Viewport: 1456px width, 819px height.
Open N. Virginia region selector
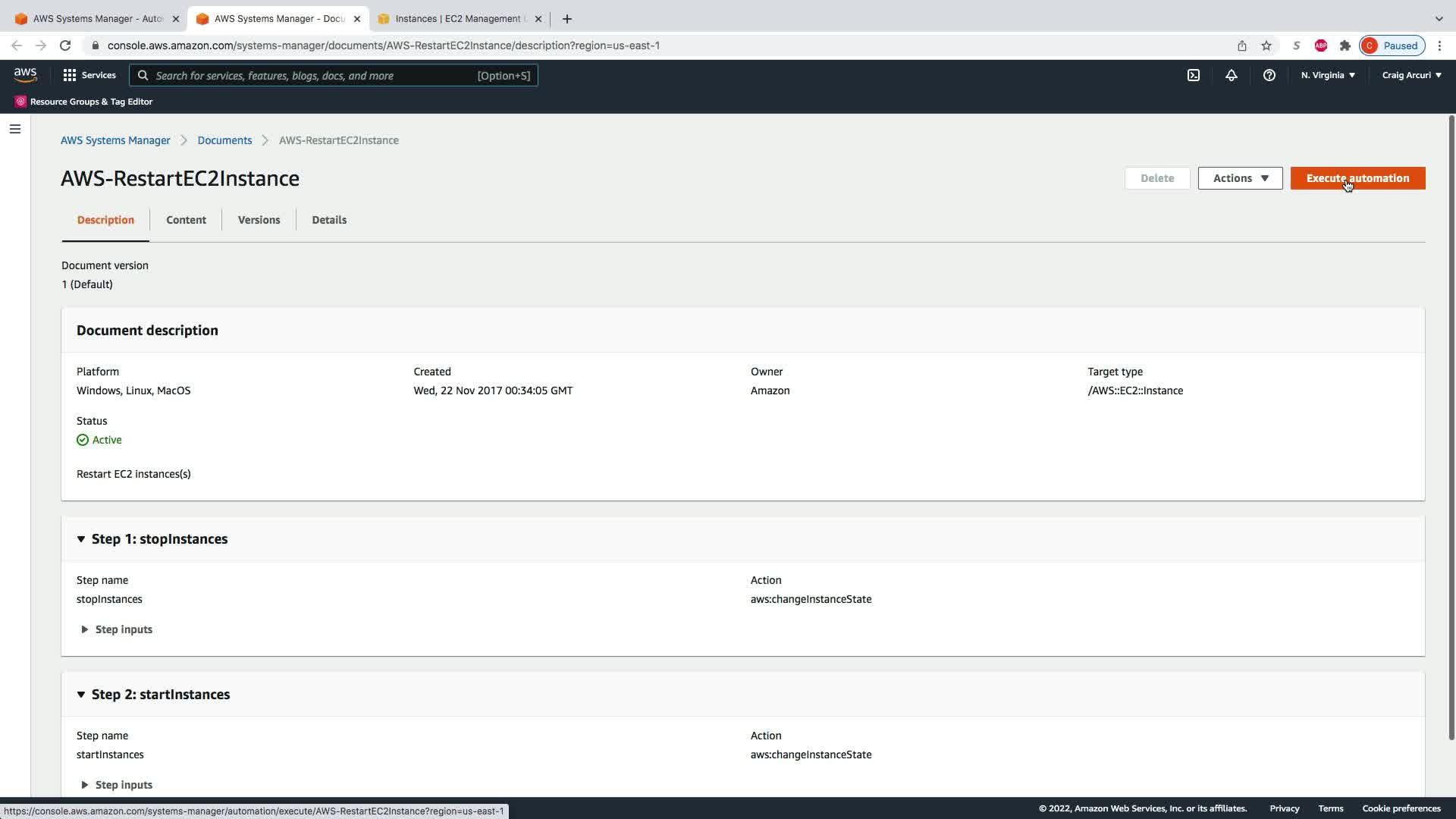[1328, 75]
